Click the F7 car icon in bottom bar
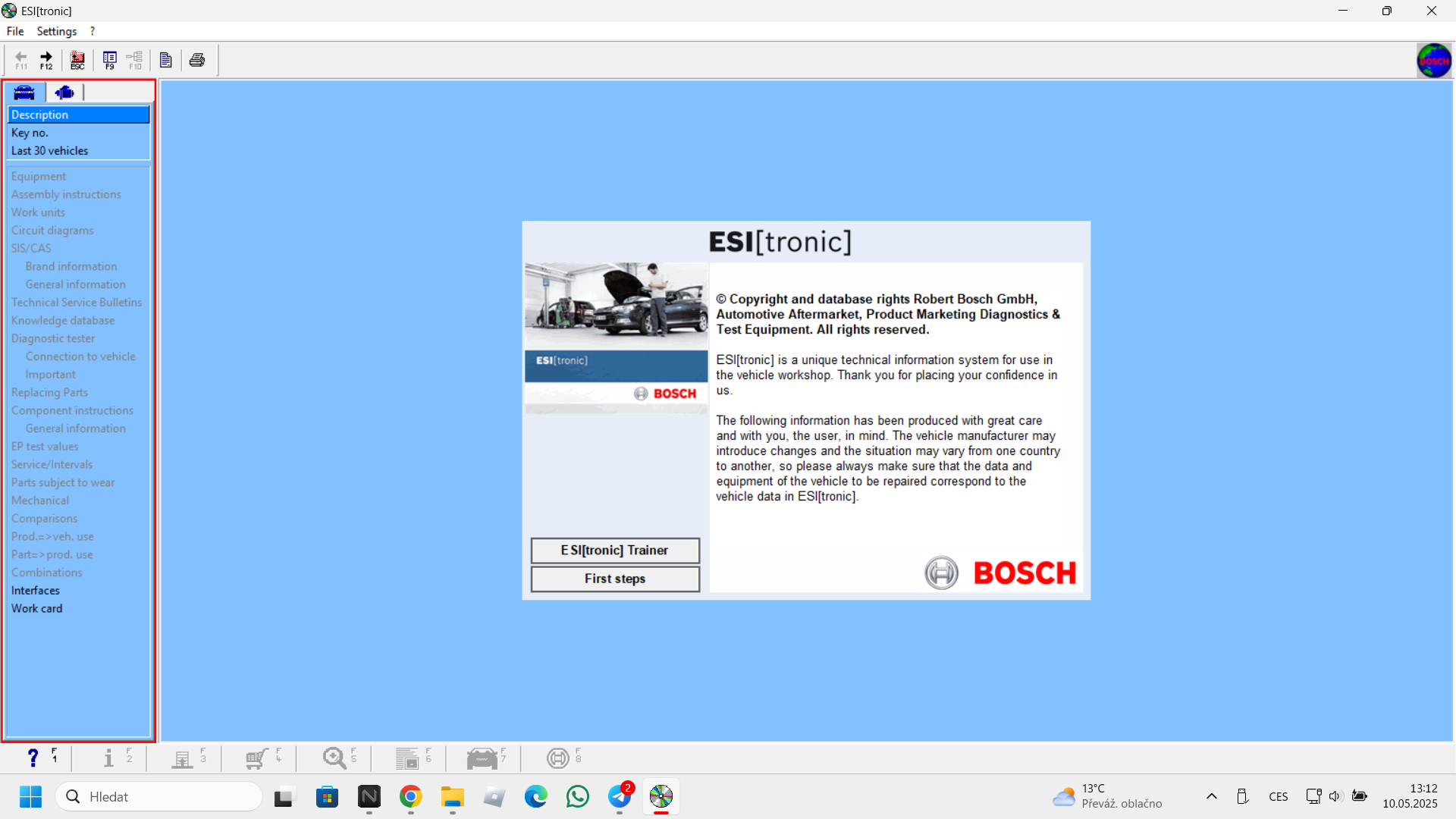Screen dimensions: 1456x819 (x=482, y=758)
